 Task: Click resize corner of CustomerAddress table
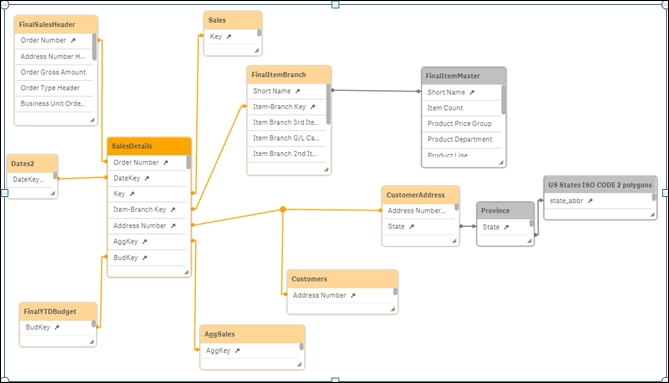point(454,241)
